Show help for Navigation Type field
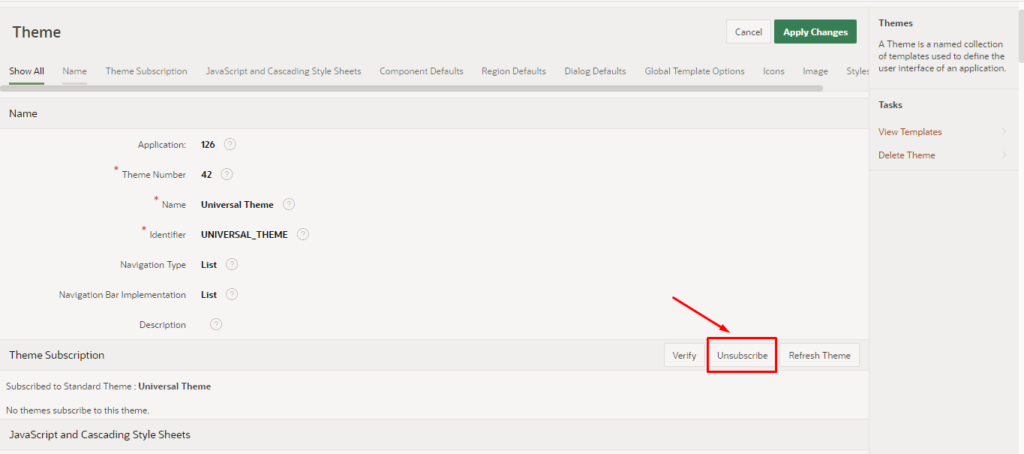Image resolution: width=1024 pixels, height=454 pixels. pos(231,264)
